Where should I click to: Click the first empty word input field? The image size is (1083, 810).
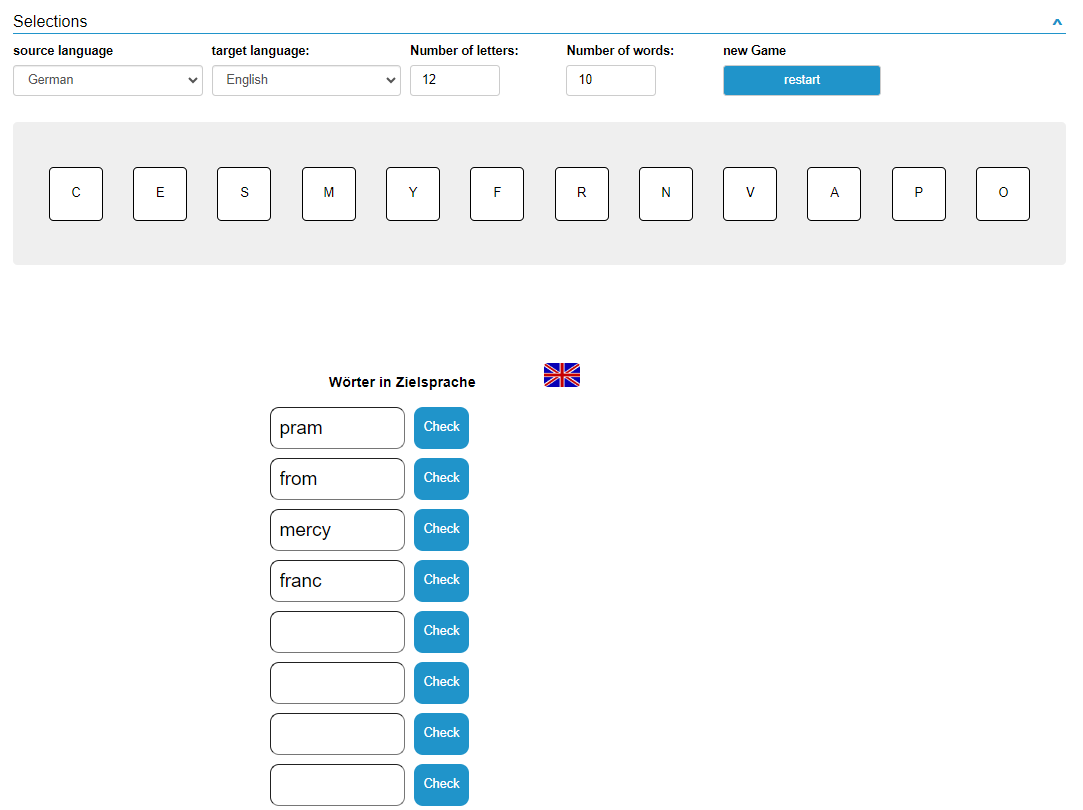(337, 632)
